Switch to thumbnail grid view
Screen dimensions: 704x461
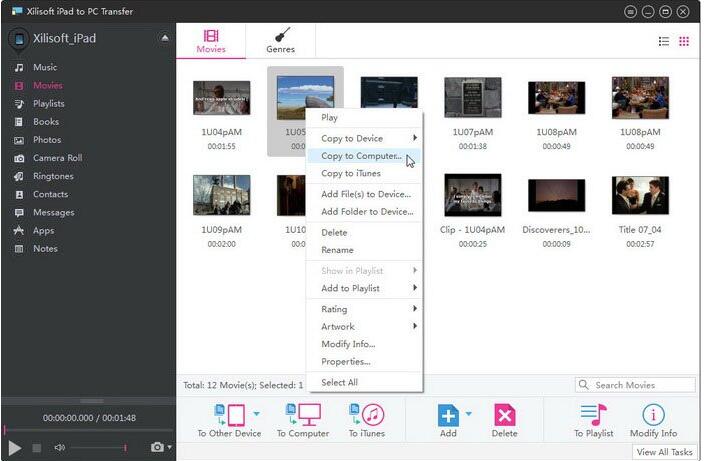(684, 41)
